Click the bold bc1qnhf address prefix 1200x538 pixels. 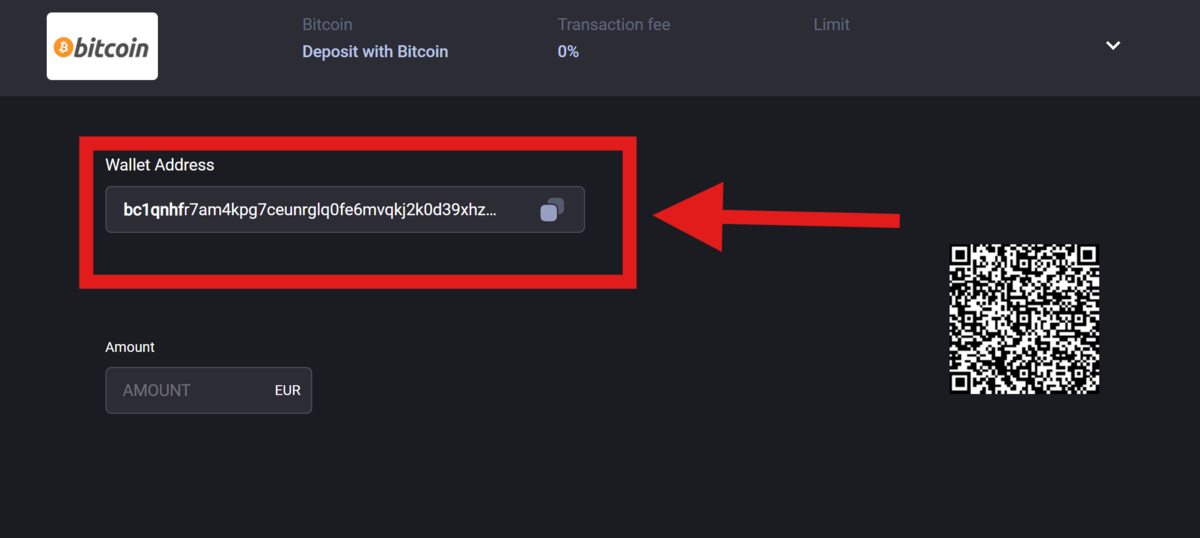tap(152, 210)
